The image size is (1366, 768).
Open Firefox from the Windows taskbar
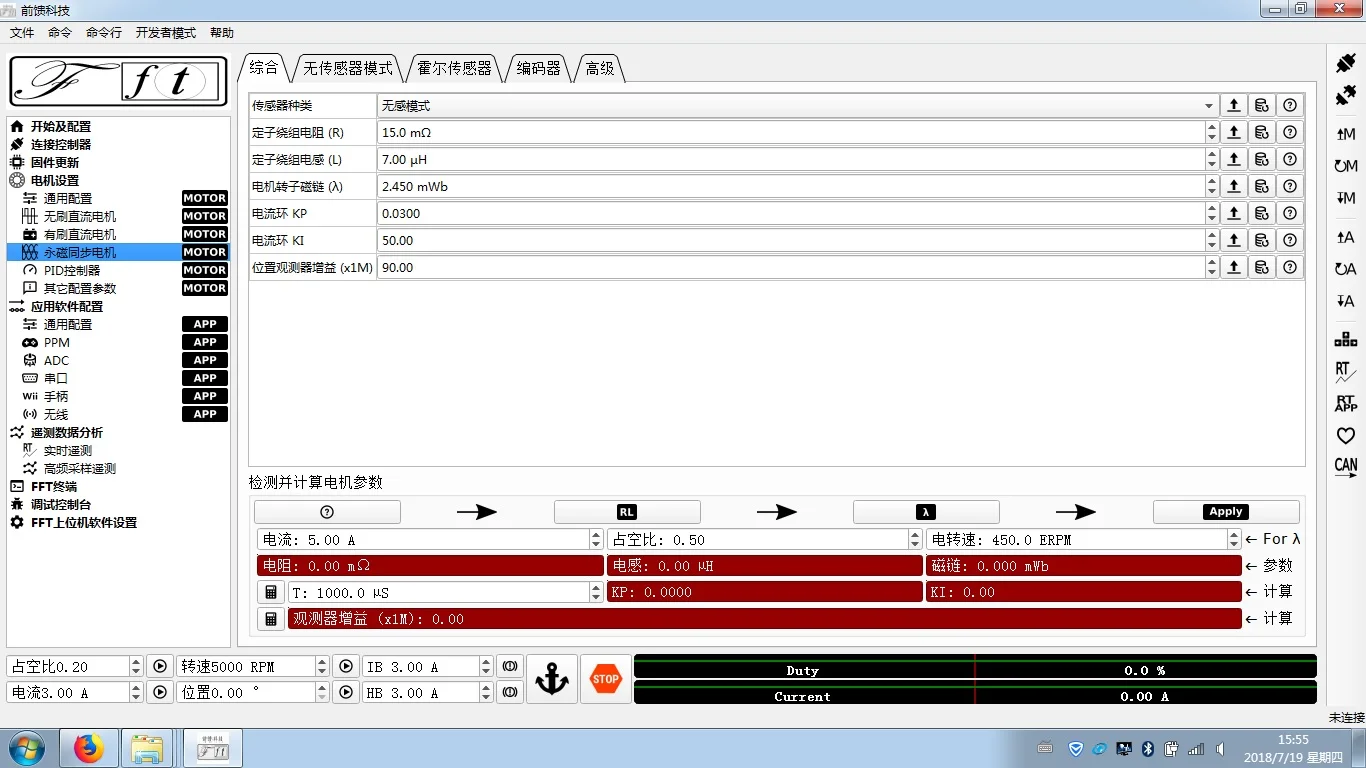pyautogui.click(x=89, y=748)
